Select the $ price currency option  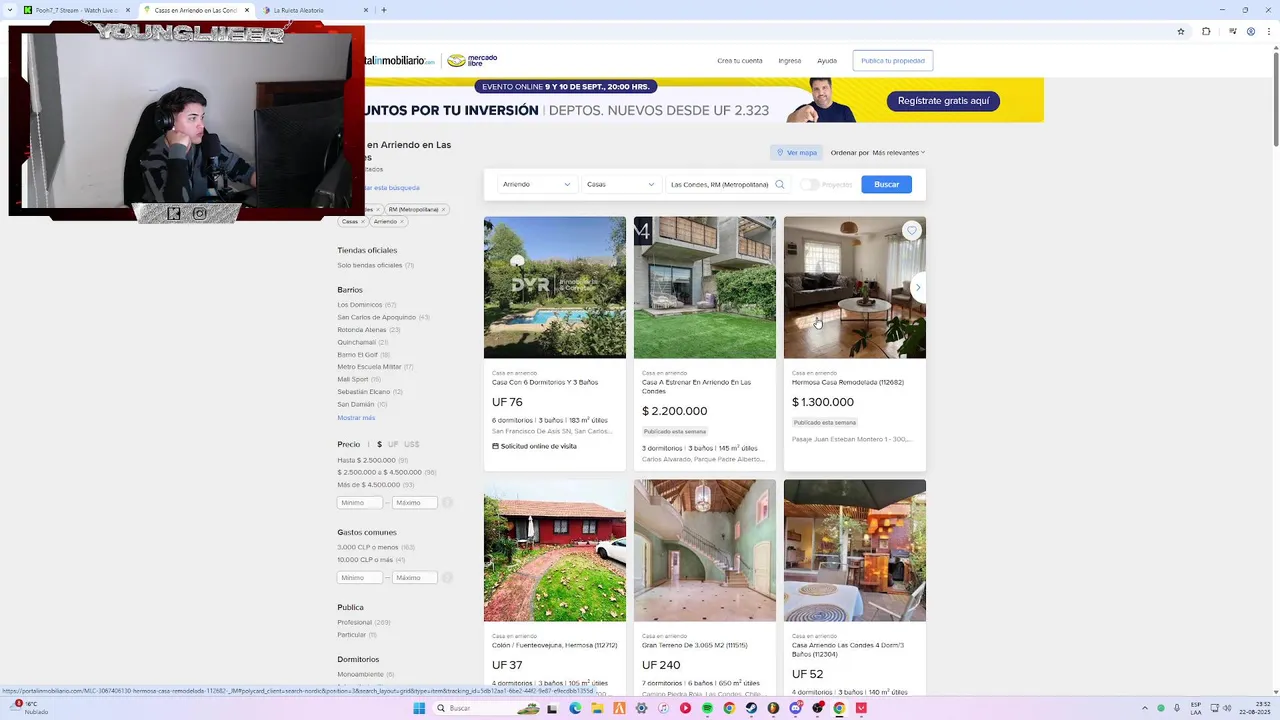pos(379,444)
